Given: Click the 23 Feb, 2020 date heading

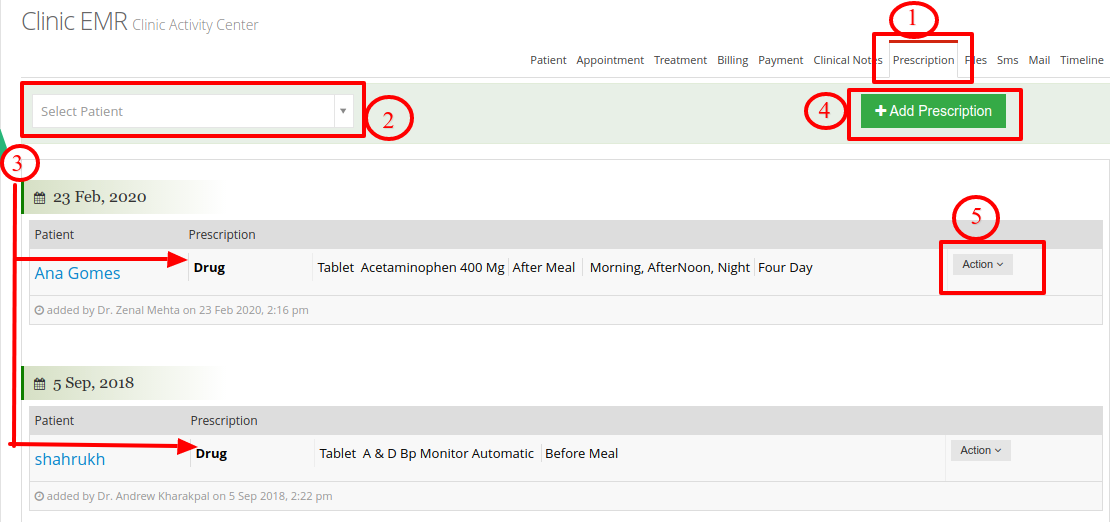Looking at the screenshot, I should [100, 197].
